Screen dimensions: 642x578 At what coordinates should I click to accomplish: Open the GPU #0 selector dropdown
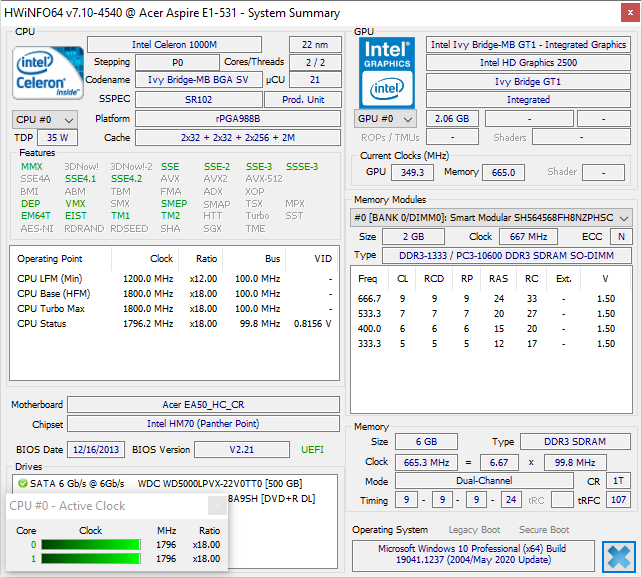[385, 119]
